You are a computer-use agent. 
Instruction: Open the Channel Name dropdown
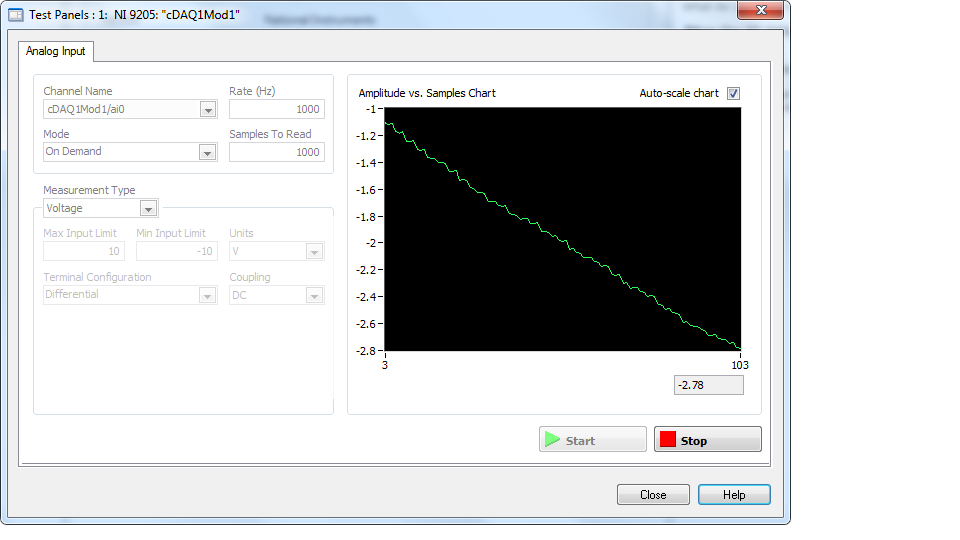[208, 110]
